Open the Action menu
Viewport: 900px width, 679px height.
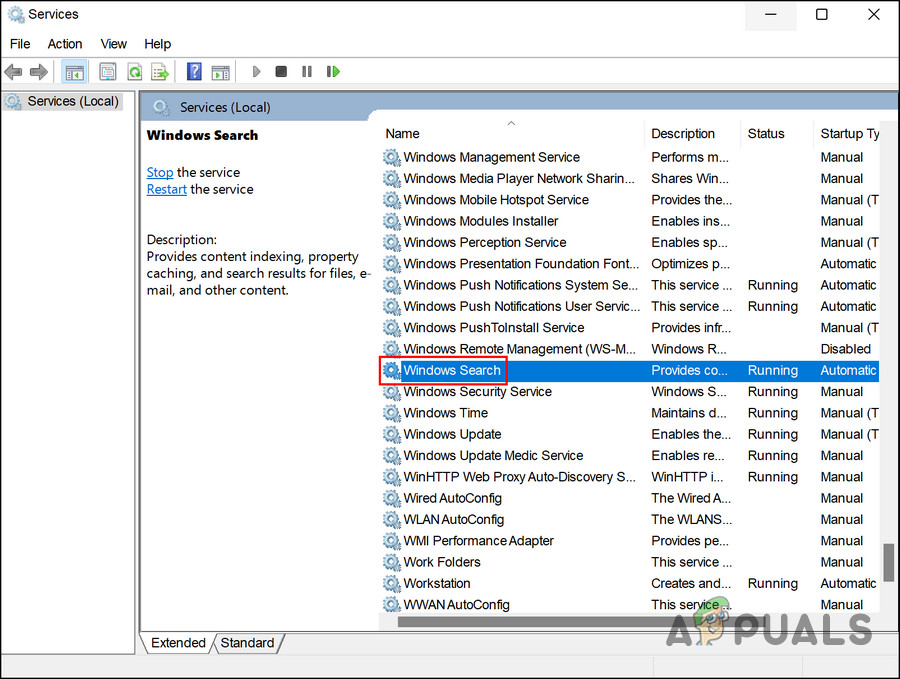pos(65,44)
